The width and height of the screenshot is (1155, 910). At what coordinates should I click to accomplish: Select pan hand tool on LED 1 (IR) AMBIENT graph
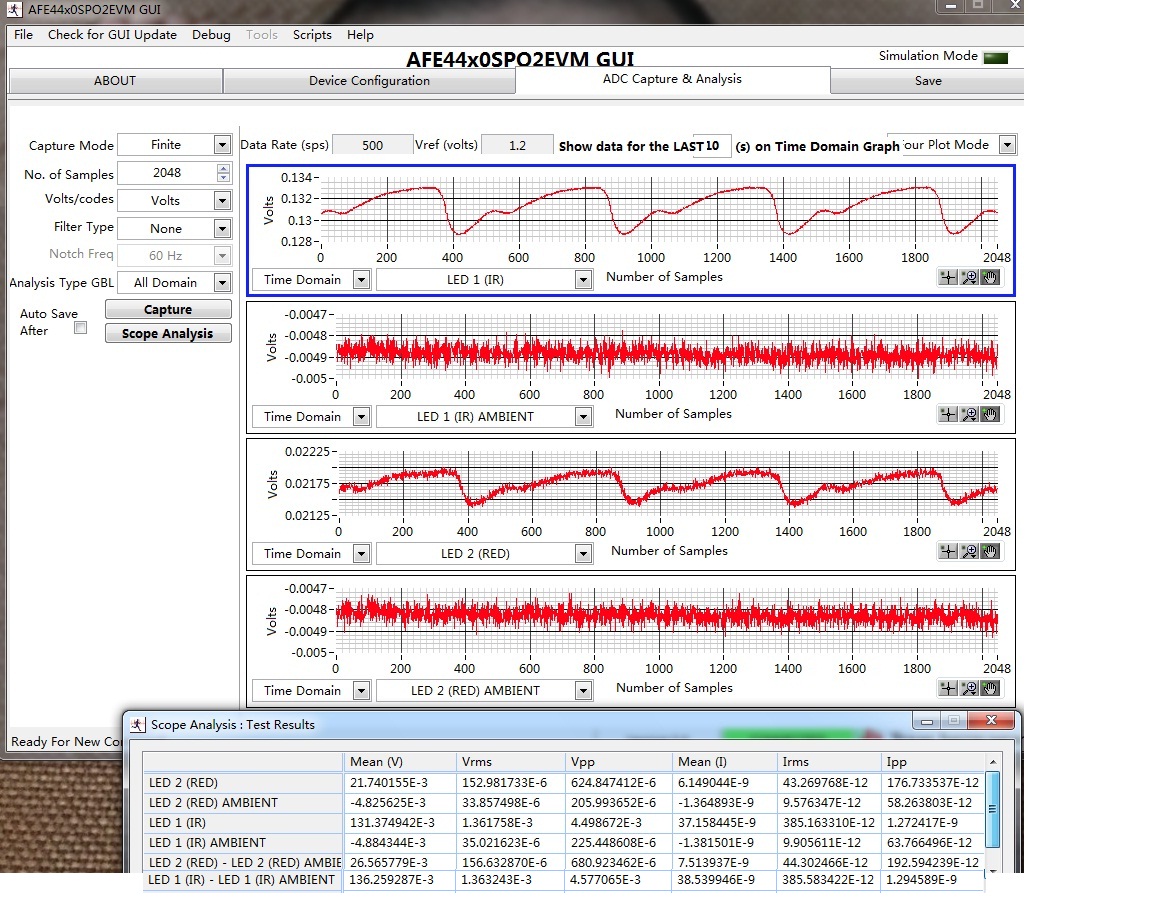[991, 414]
